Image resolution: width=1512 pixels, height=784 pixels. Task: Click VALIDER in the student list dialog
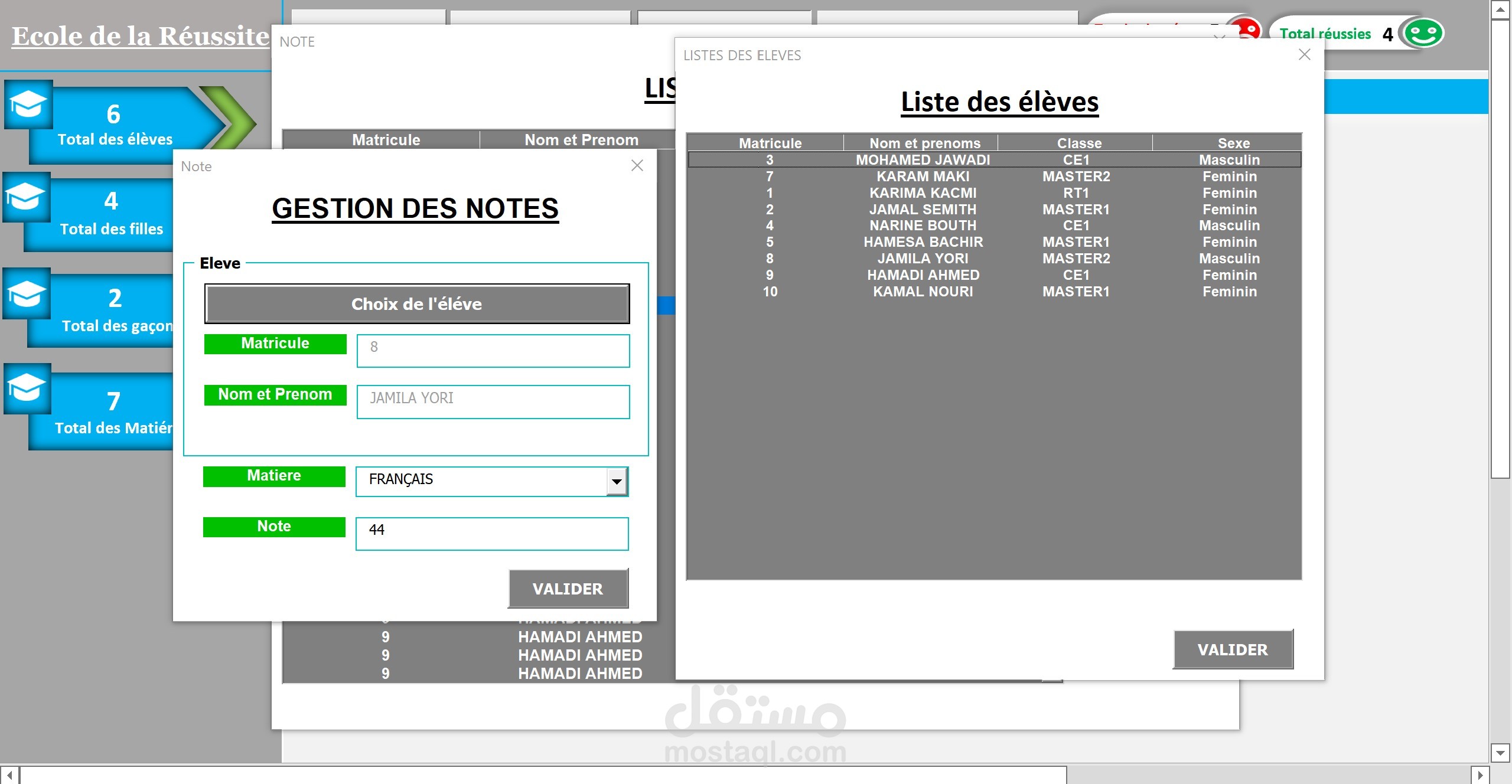[x=1233, y=649]
